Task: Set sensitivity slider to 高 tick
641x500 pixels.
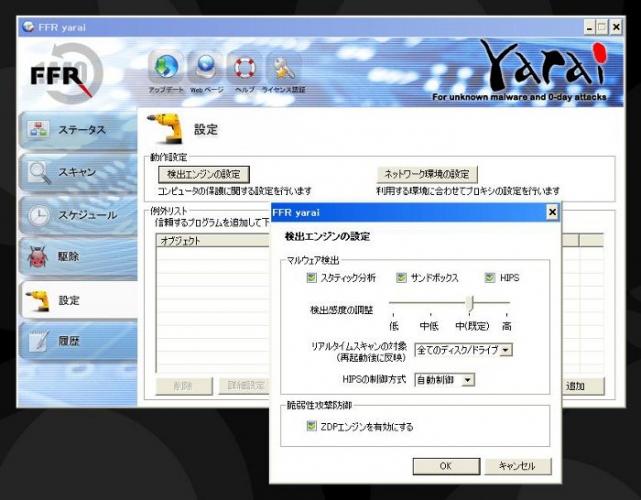Action: pos(507,314)
